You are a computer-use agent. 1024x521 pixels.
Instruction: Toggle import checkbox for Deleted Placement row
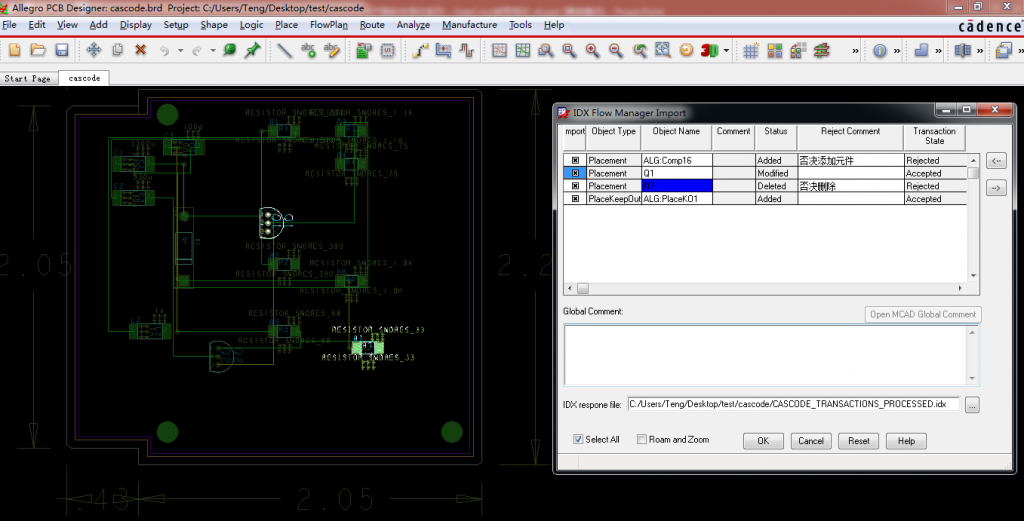(575, 186)
